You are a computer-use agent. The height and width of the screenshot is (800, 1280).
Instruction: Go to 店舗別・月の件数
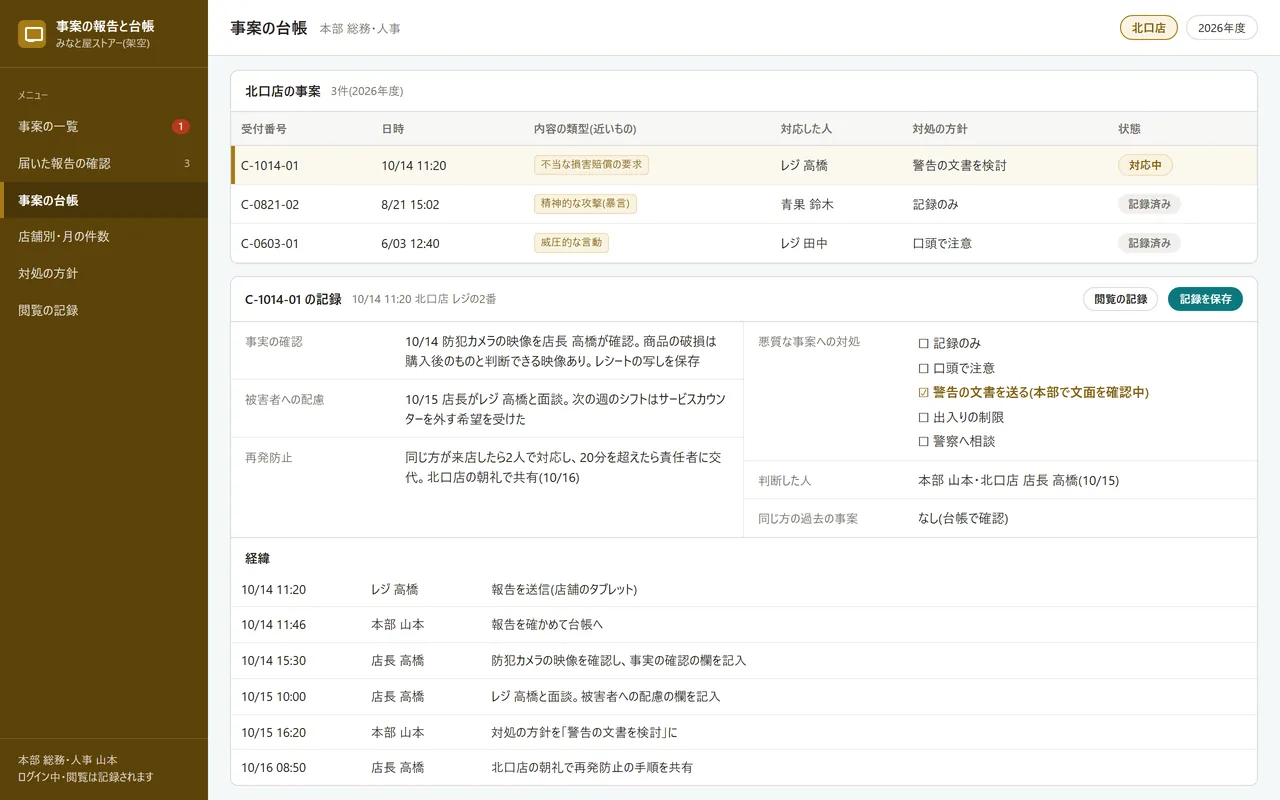click(x=104, y=237)
